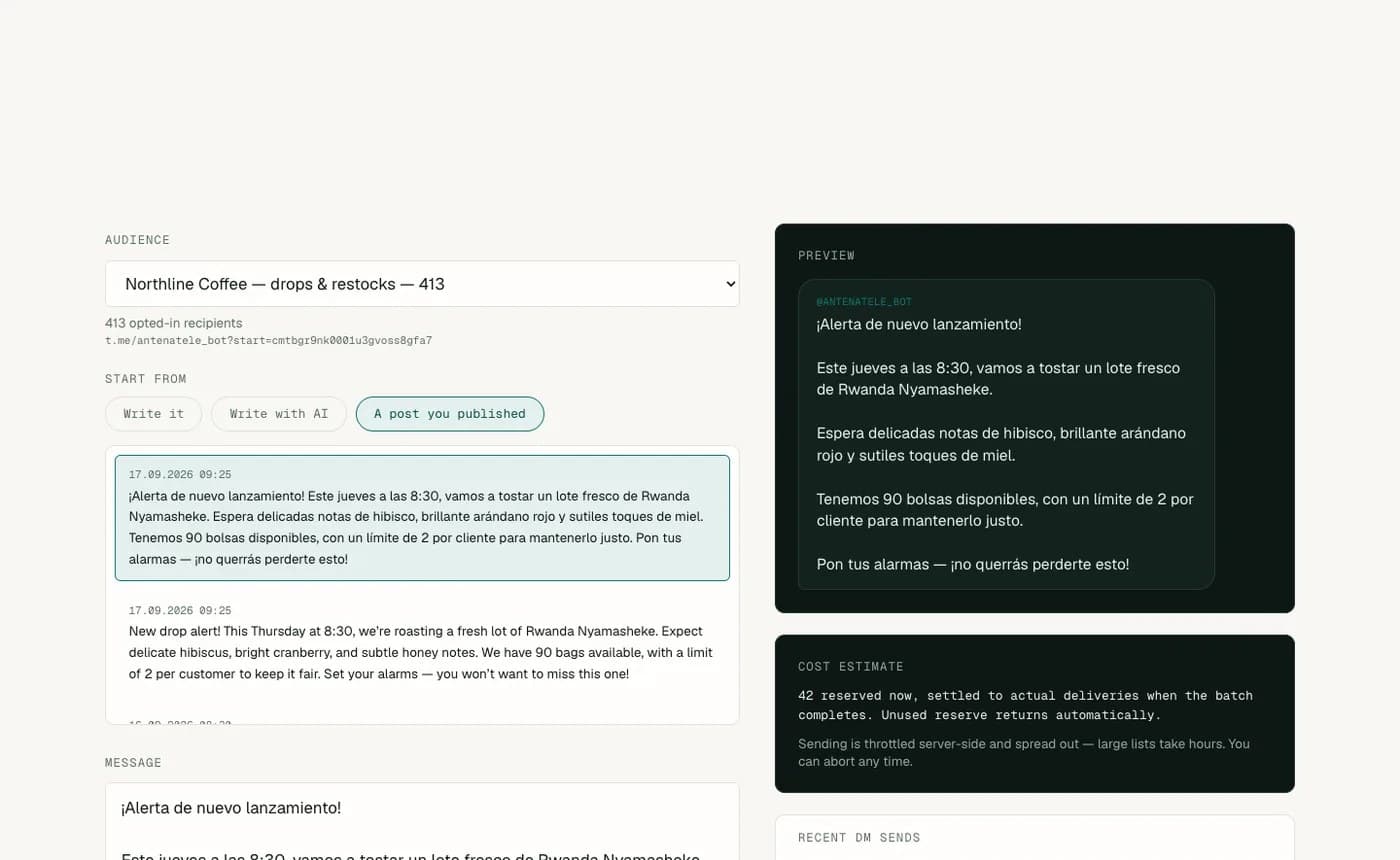Viewport: 1400px width, 860px height.
Task: Click the "Sending is throttled server-side" note
Action: coord(1024,753)
